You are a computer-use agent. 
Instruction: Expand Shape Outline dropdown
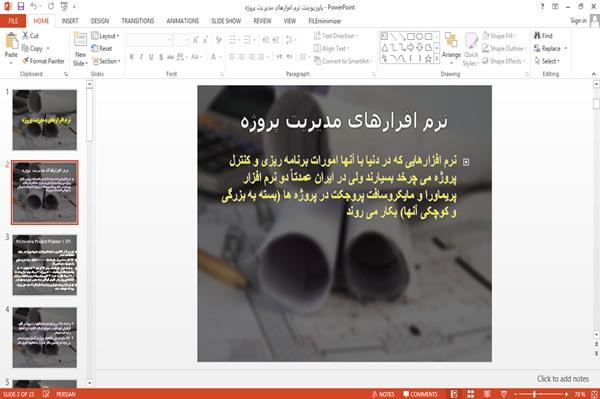click(x=504, y=48)
